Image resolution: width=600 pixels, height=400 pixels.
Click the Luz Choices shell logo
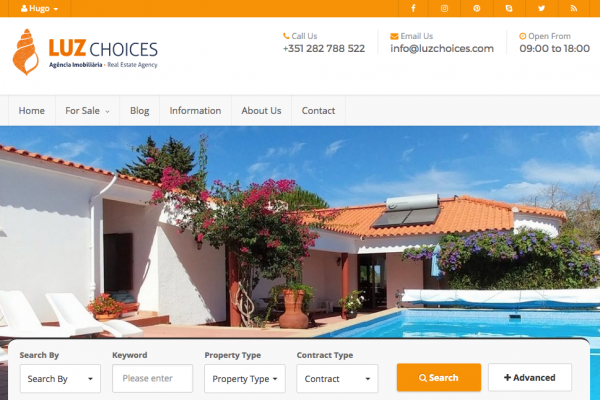tap(25, 52)
